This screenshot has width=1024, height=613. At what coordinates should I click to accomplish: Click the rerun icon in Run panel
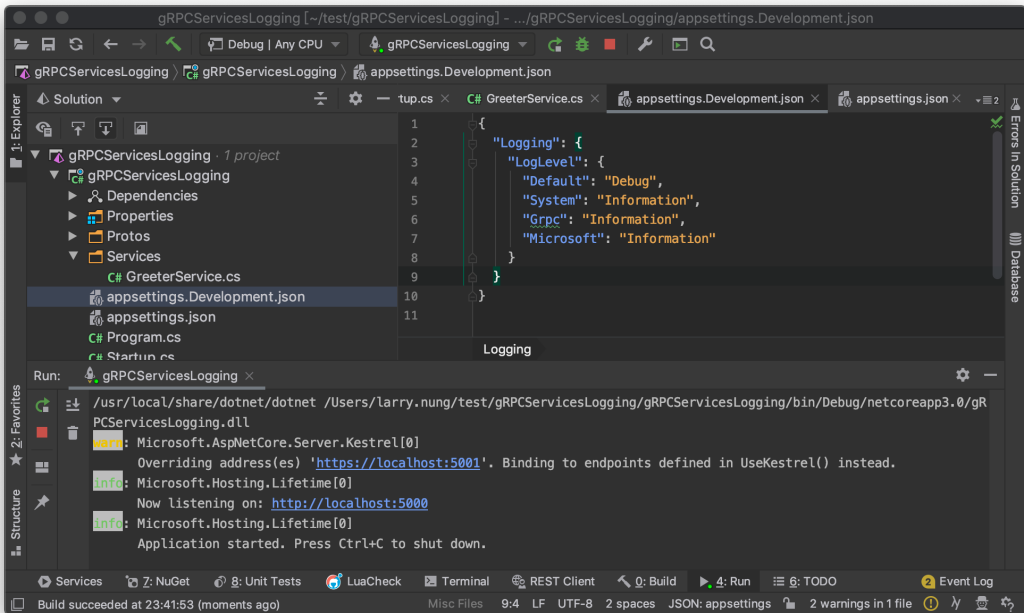point(42,405)
